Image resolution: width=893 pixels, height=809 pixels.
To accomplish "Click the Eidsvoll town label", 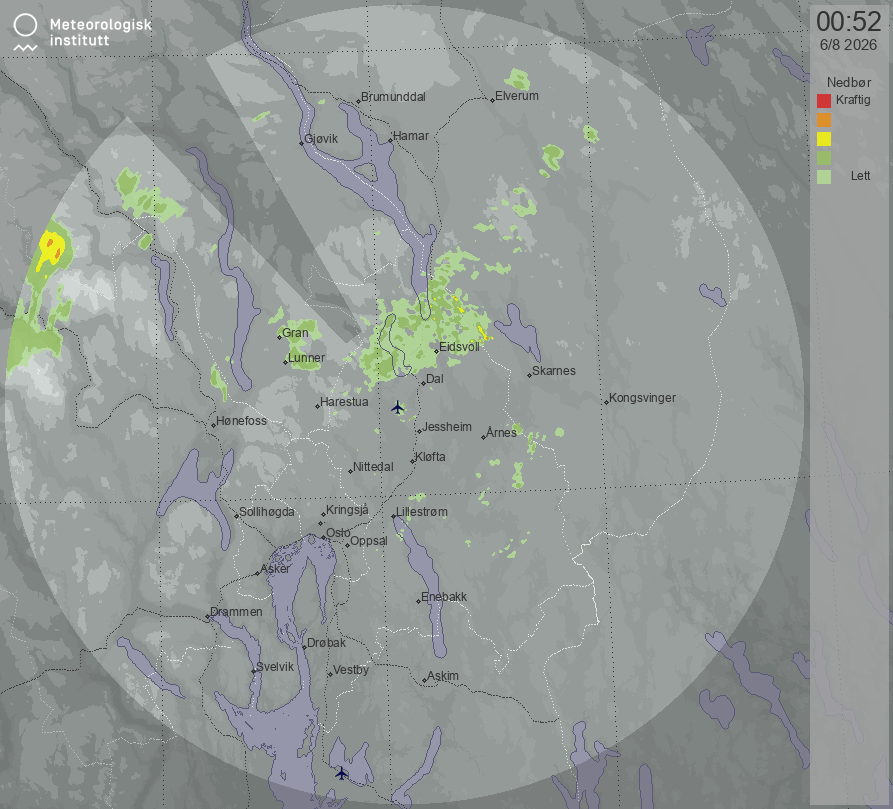I will point(459,347).
